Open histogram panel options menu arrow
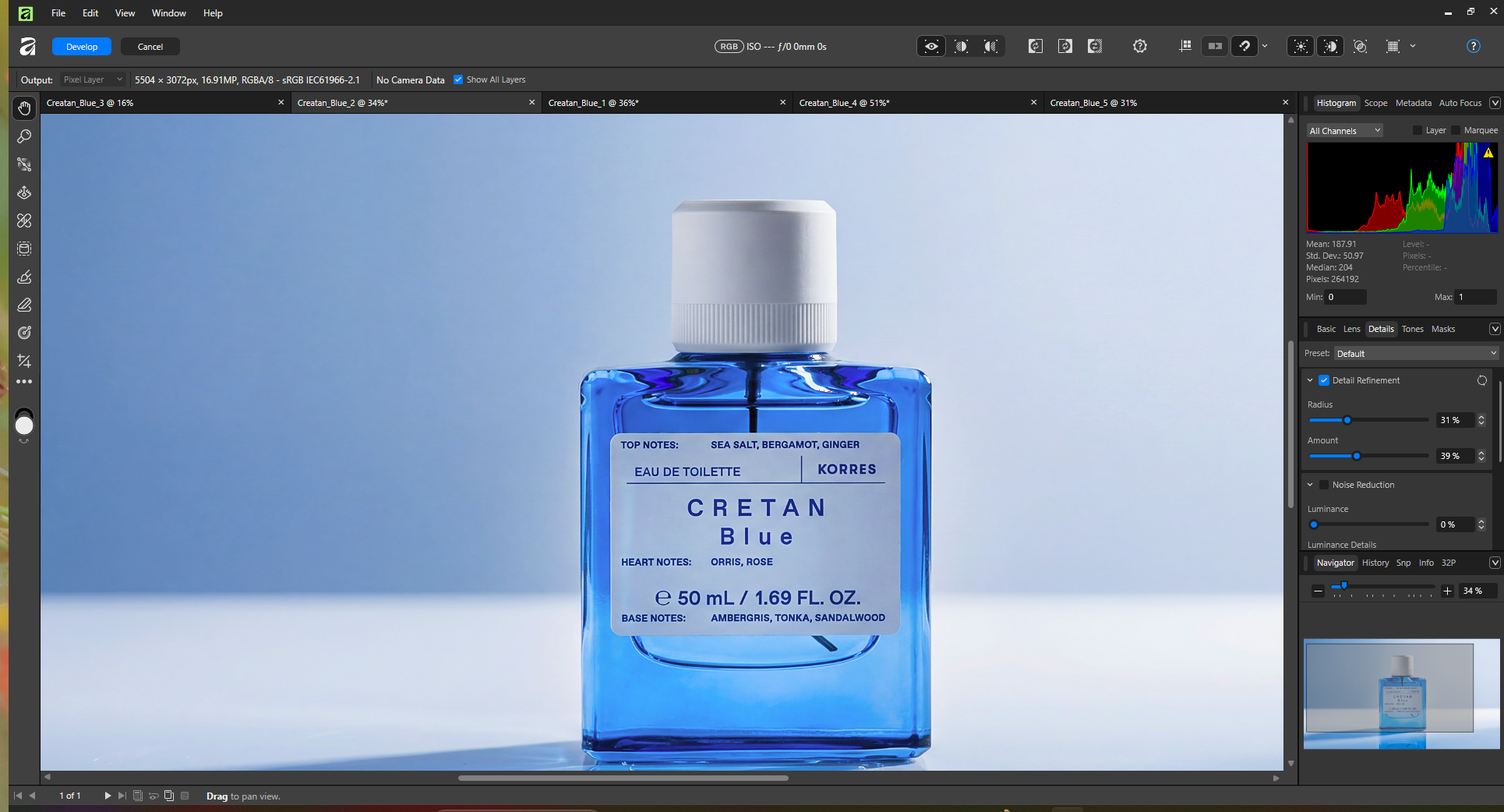 point(1495,103)
